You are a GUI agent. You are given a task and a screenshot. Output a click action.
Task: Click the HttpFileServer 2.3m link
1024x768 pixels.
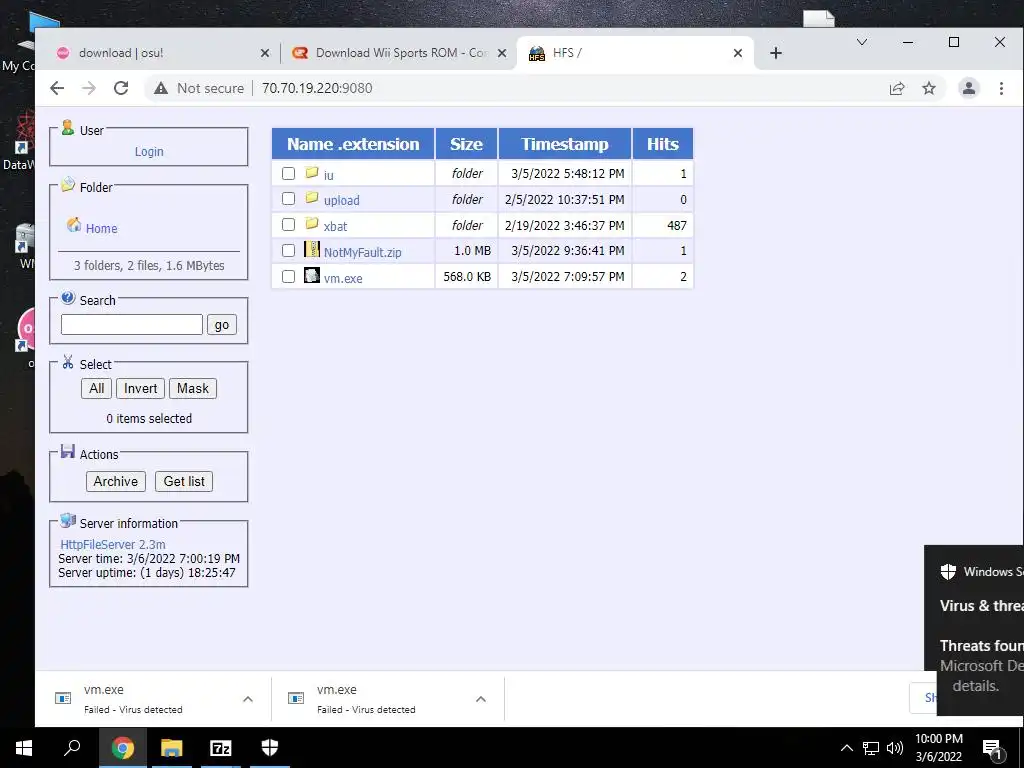(x=113, y=545)
